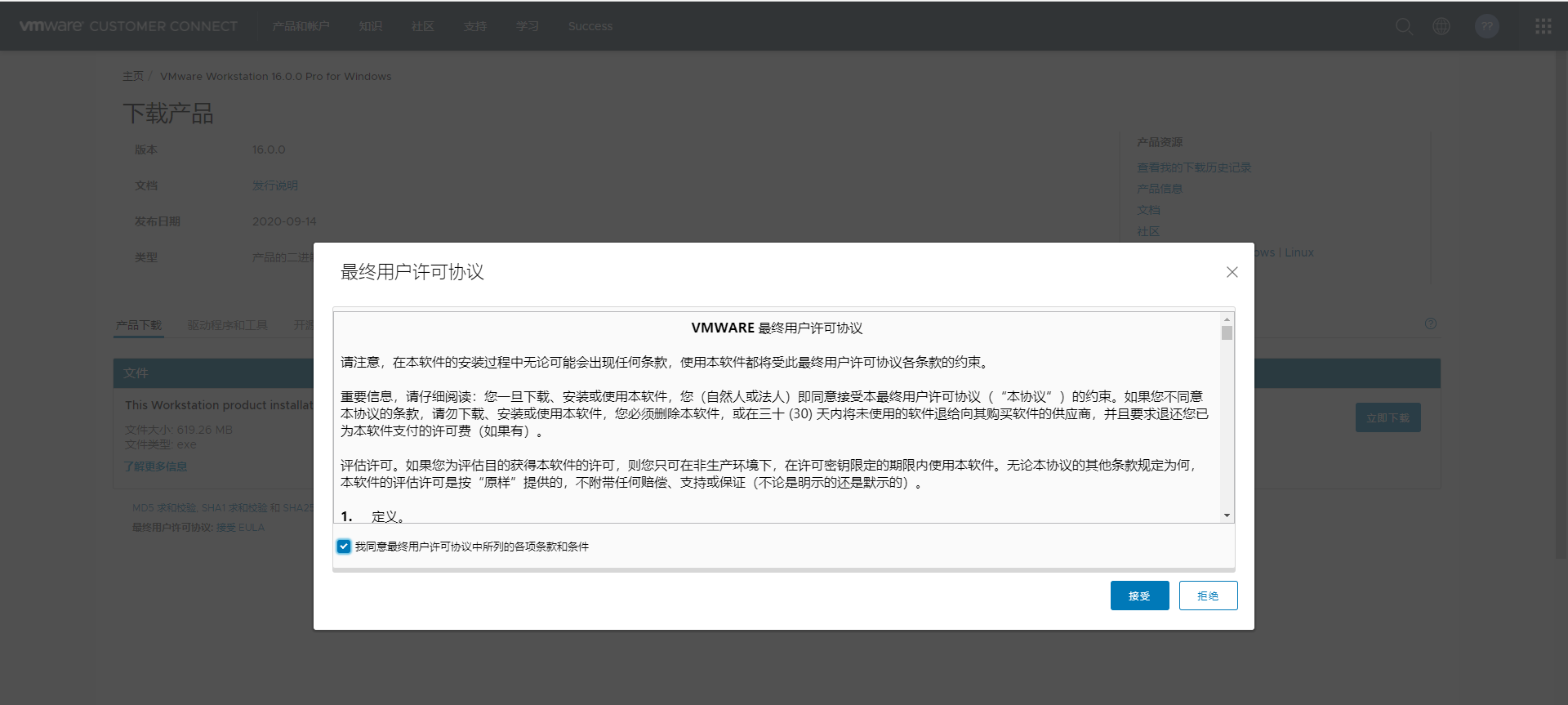Click the 文件大小: 619.26 MB text

click(179, 430)
